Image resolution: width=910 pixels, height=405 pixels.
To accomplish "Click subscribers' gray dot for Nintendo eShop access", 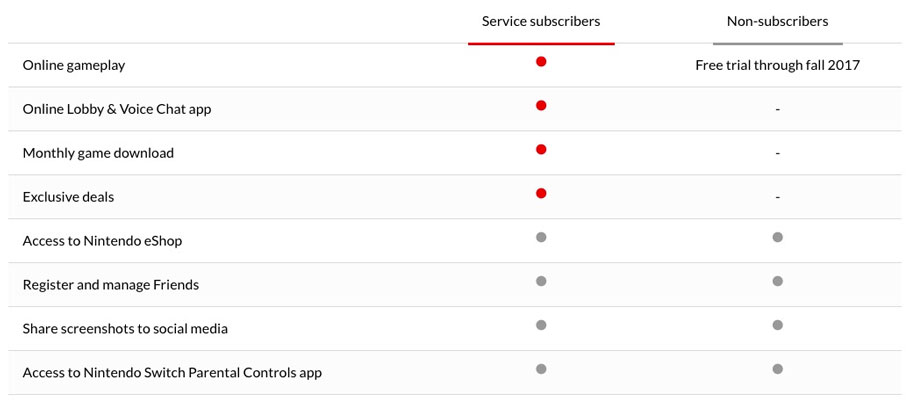I will [x=541, y=237].
